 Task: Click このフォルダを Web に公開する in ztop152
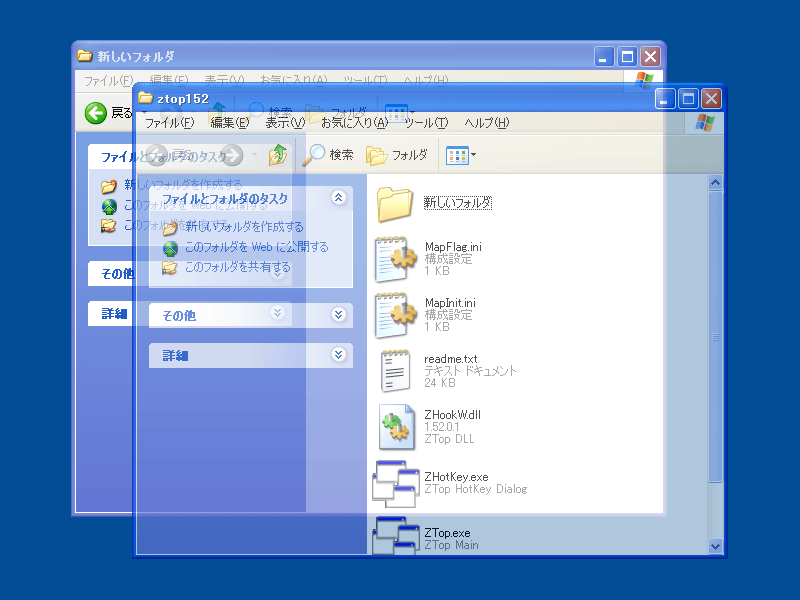point(257,247)
